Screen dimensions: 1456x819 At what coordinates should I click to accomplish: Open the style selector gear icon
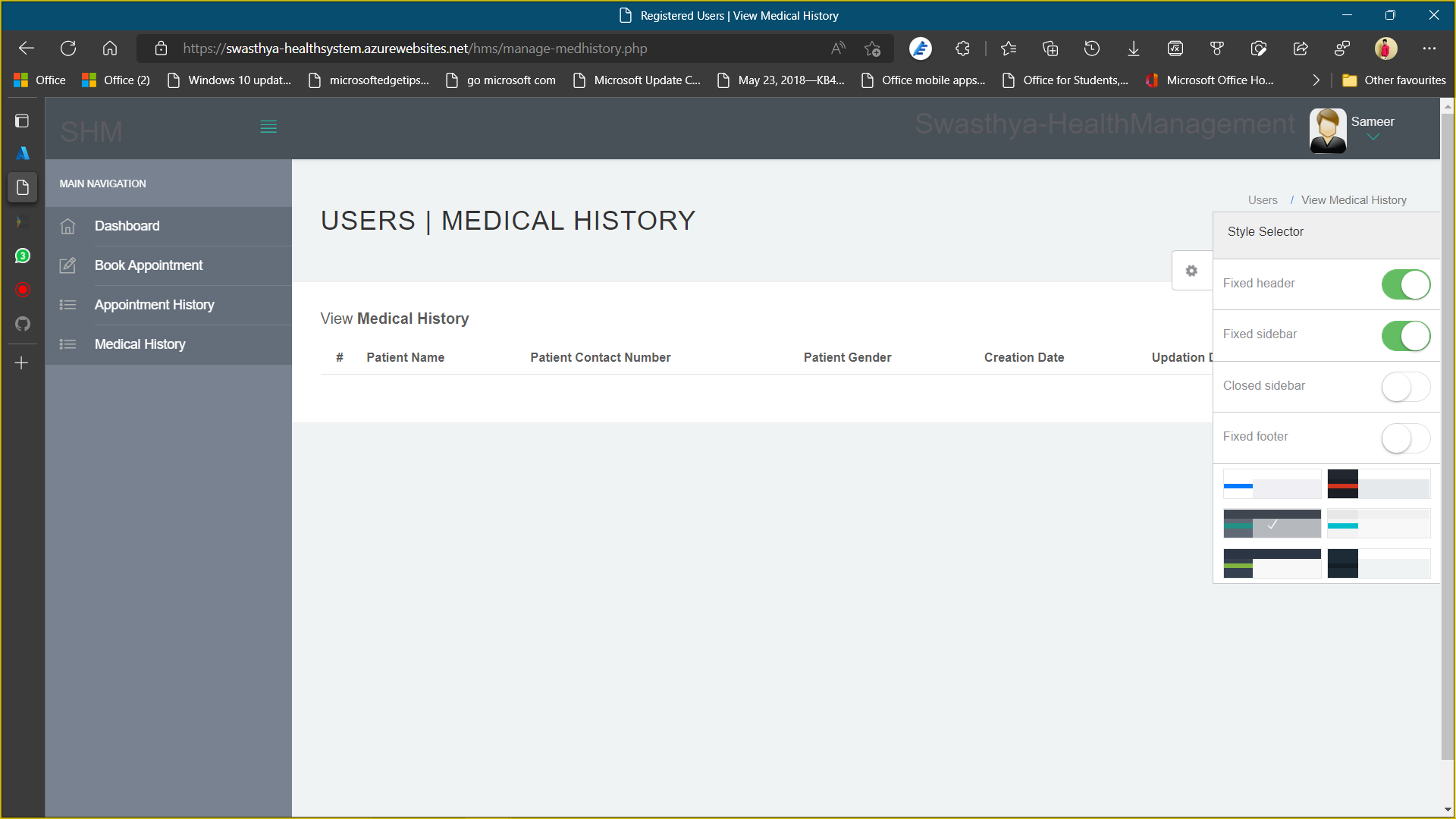pos(1192,271)
